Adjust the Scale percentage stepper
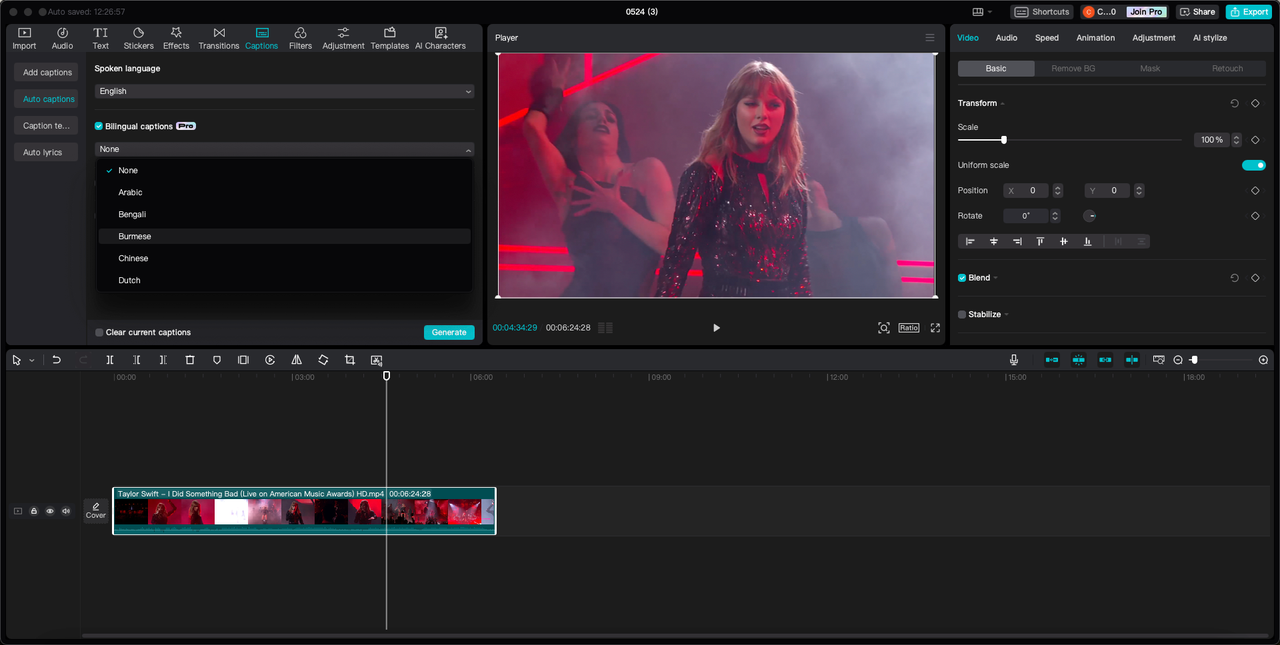1280x645 pixels. click(x=1237, y=140)
